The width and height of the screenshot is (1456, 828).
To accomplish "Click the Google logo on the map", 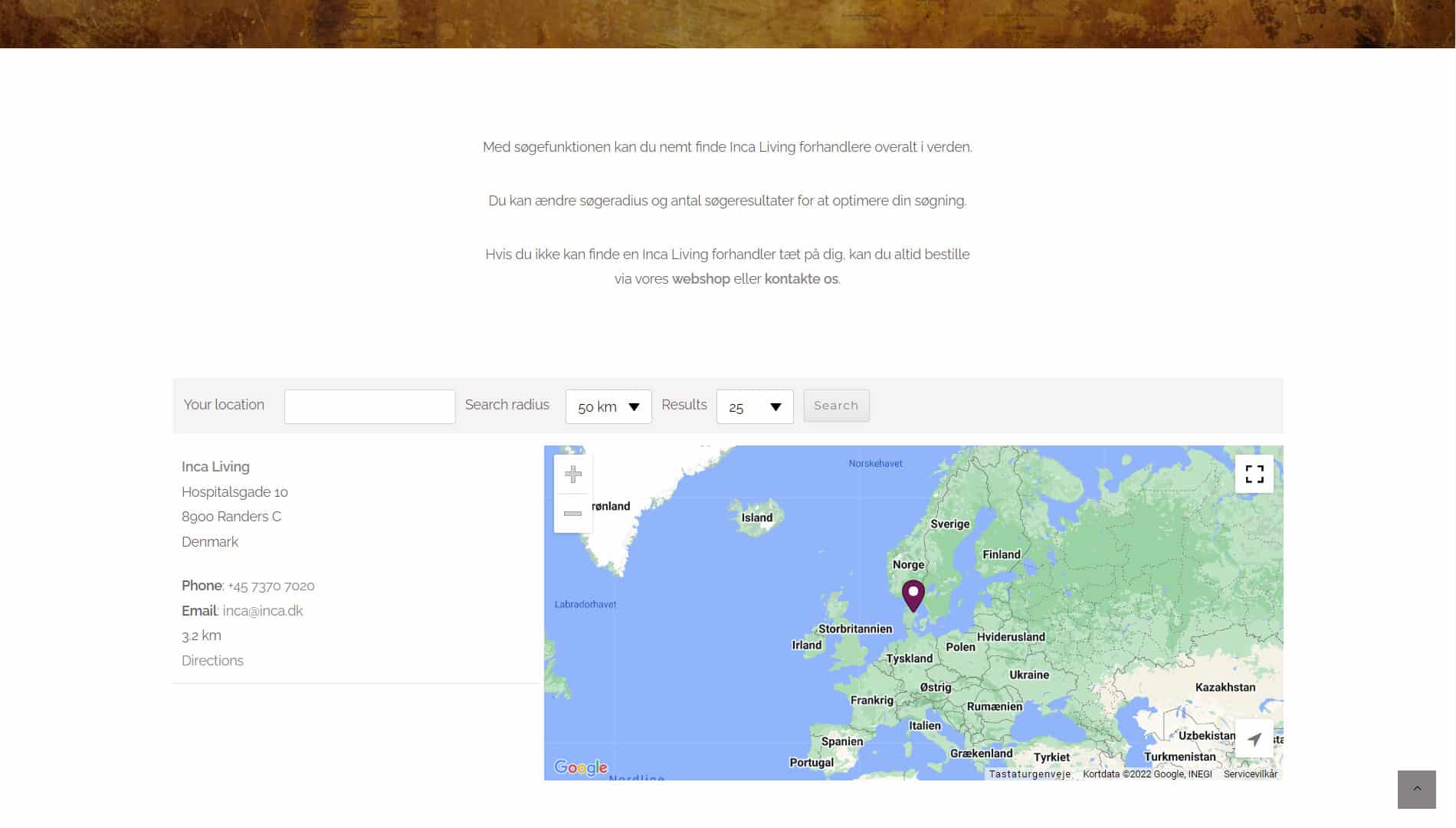I will pyautogui.click(x=581, y=767).
